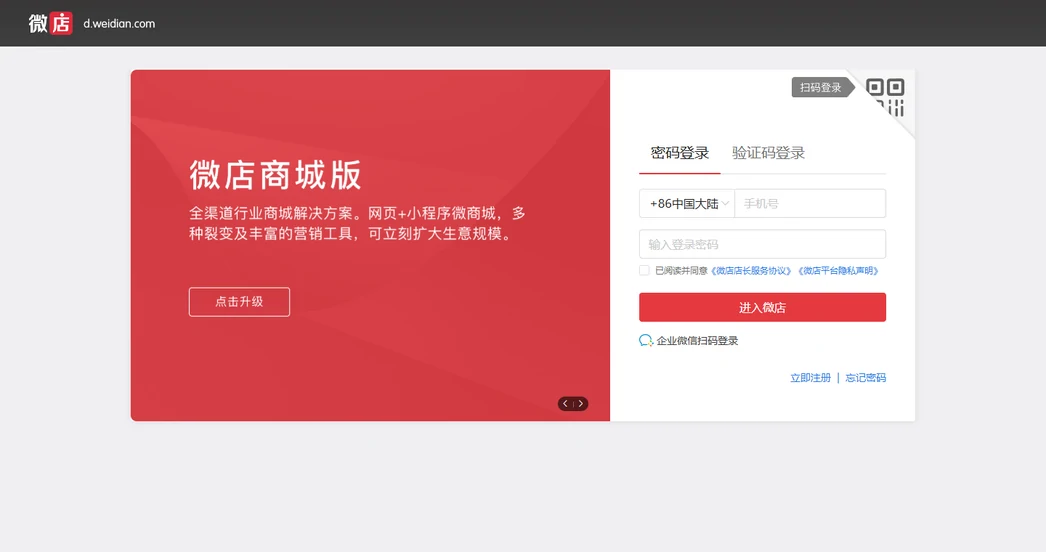Switch to 验证码登录 tab

tap(768, 153)
